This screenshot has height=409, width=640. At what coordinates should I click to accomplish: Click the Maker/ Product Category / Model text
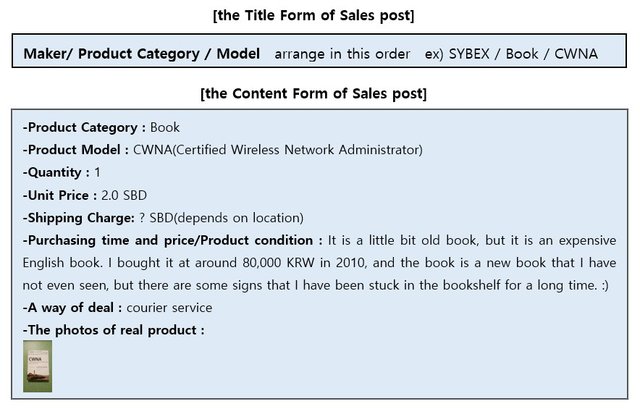point(141,53)
